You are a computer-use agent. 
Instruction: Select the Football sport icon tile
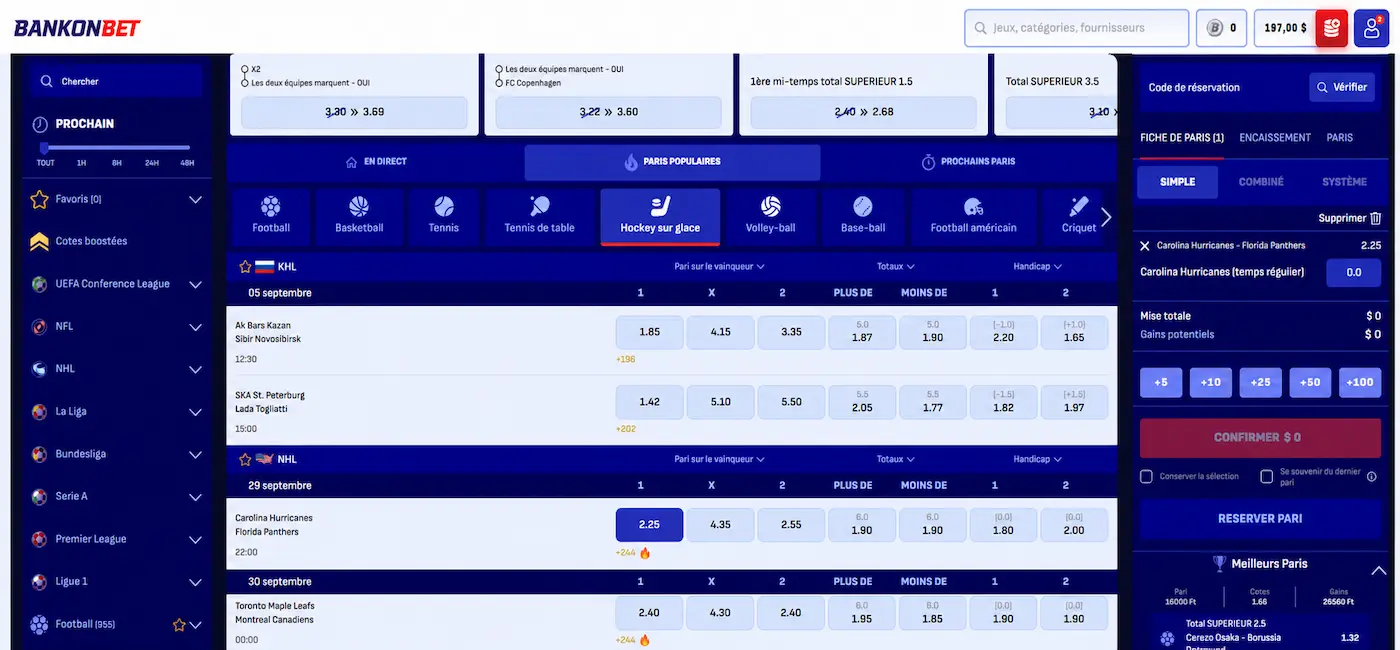tap(270, 215)
